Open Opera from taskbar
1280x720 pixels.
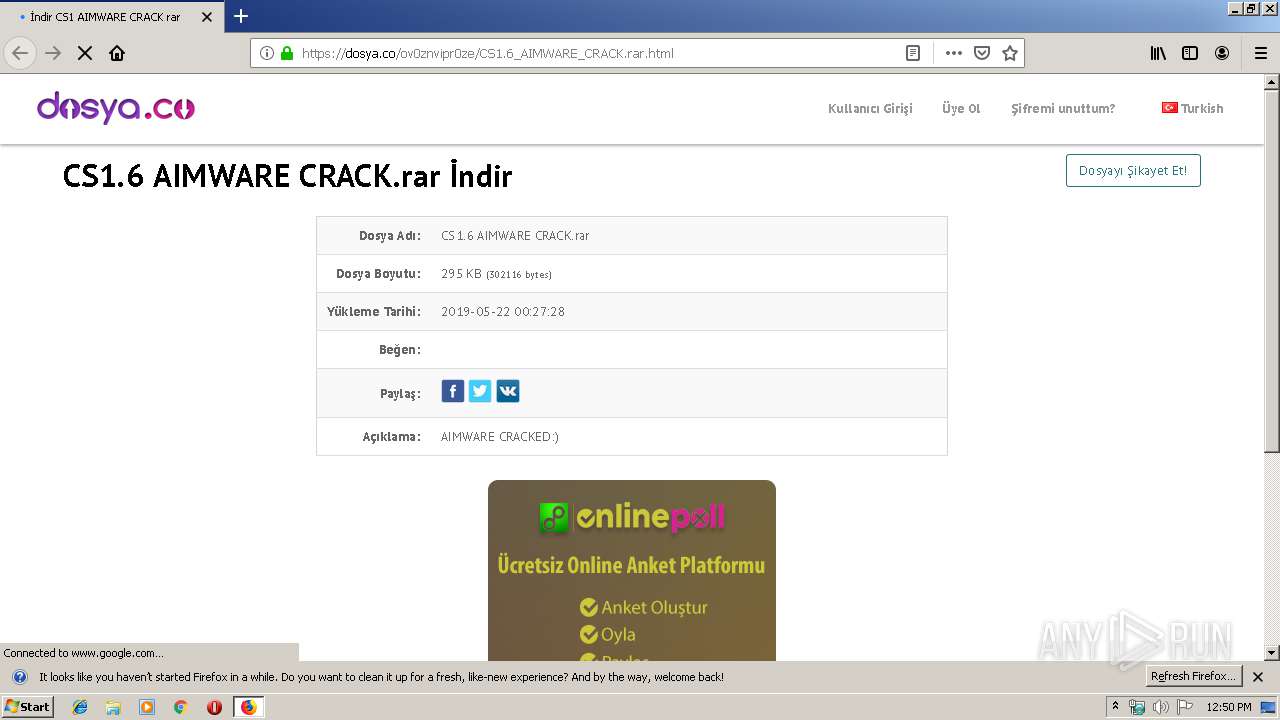214,707
